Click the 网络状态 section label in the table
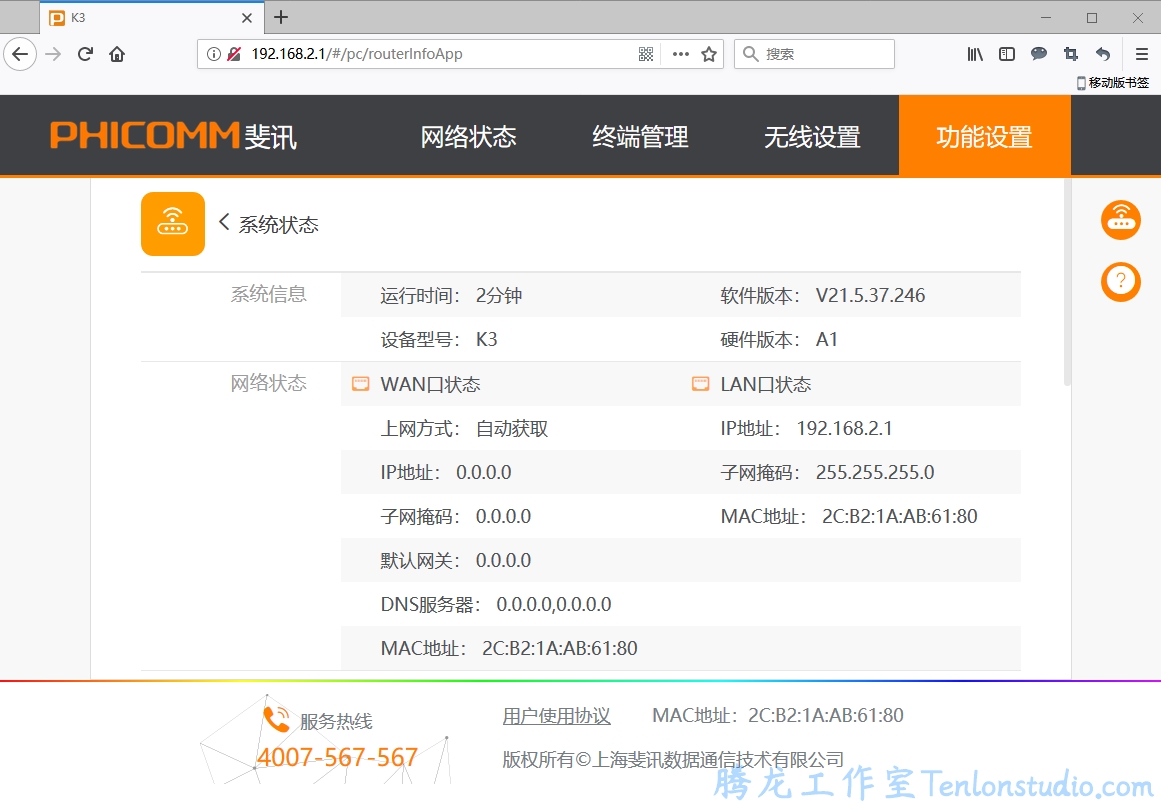1161x810 pixels. [x=269, y=383]
